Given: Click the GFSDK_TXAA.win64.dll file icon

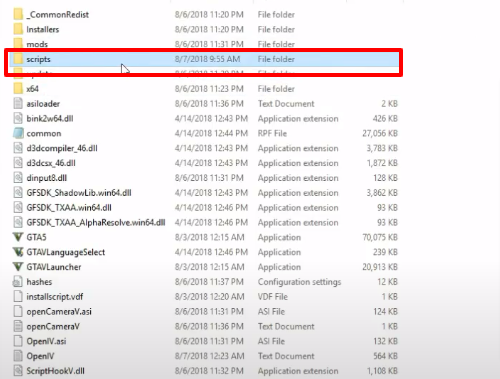Looking at the screenshot, I should pos(18,207).
